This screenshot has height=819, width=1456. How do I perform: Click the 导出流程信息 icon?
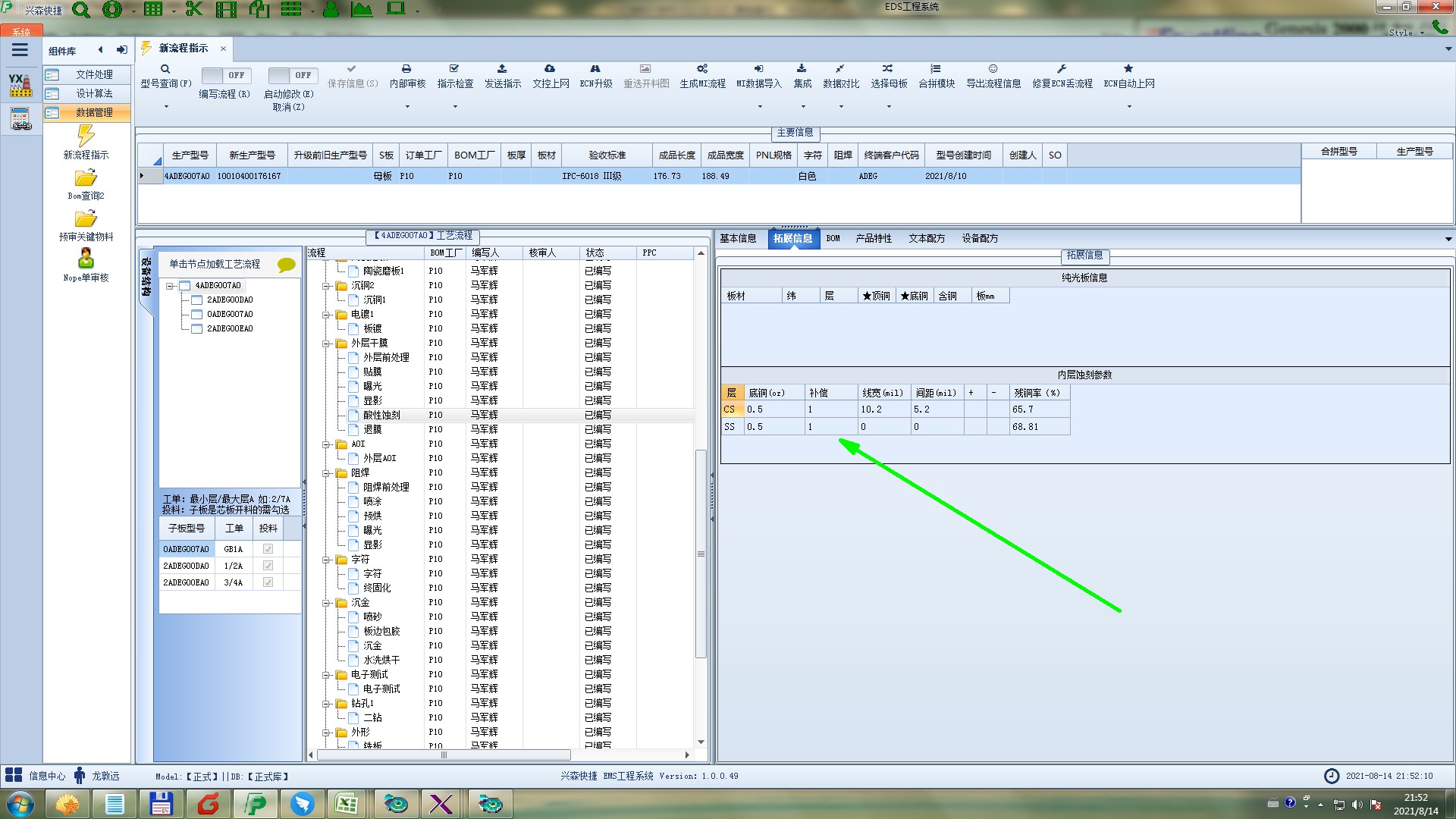click(993, 69)
